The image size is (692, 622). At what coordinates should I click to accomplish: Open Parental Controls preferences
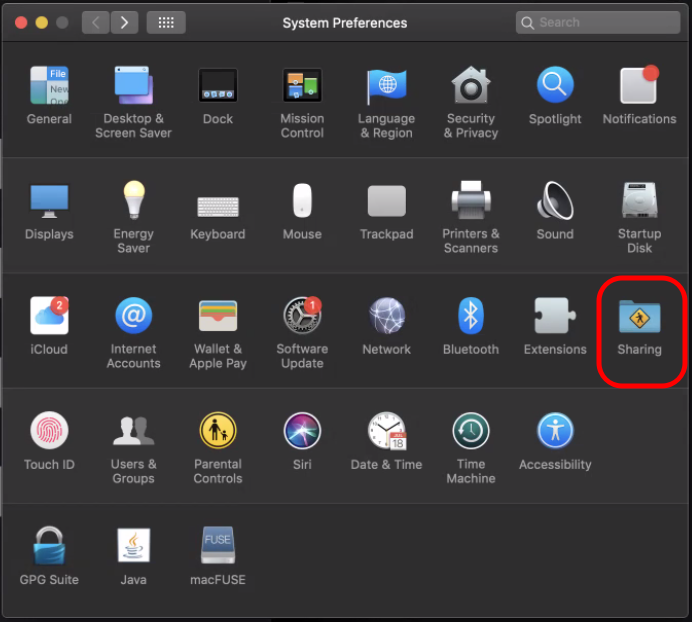click(218, 432)
